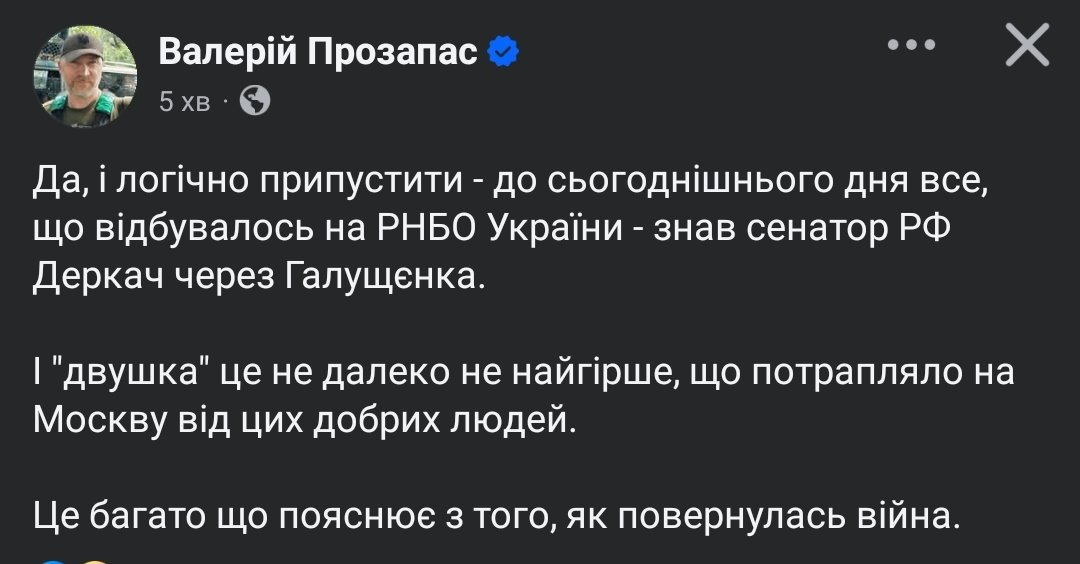This screenshot has width=1080, height=564.
Task: Click the blue verified badge
Action: pyautogui.click(x=503, y=51)
